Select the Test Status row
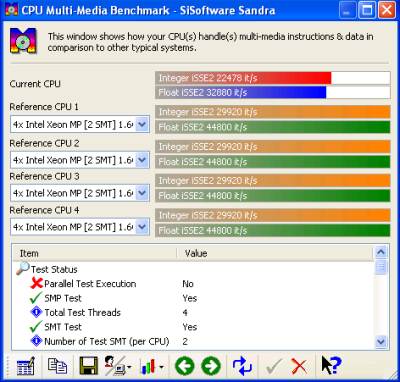This screenshot has height=382, width=400. point(193,269)
